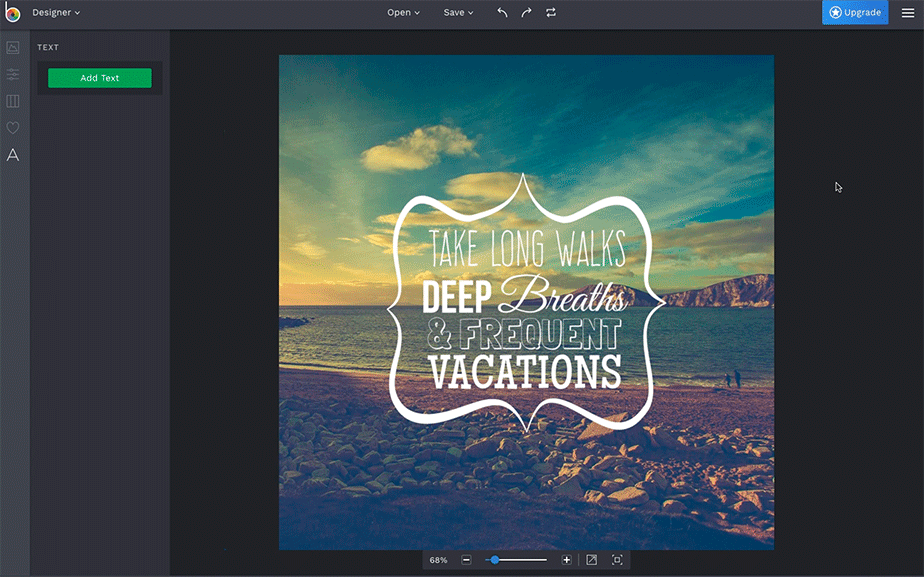The width and height of the screenshot is (924, 577).
Task: Select the & FREQUENT outlined text
Action: coord(524,334)
